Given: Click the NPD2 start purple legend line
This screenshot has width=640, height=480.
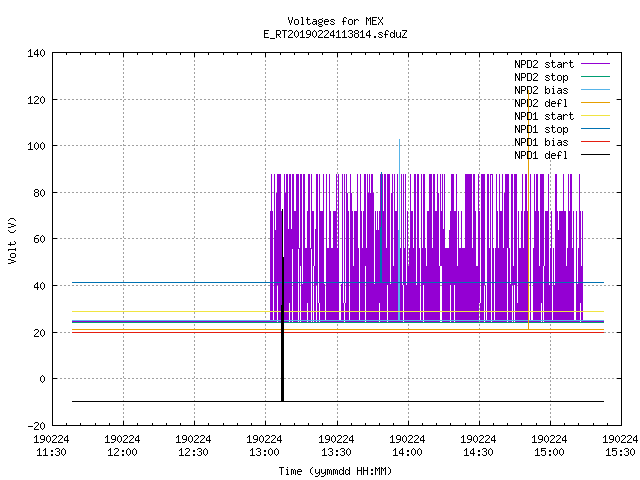Looking at the screenshot, I should [595, 64].
